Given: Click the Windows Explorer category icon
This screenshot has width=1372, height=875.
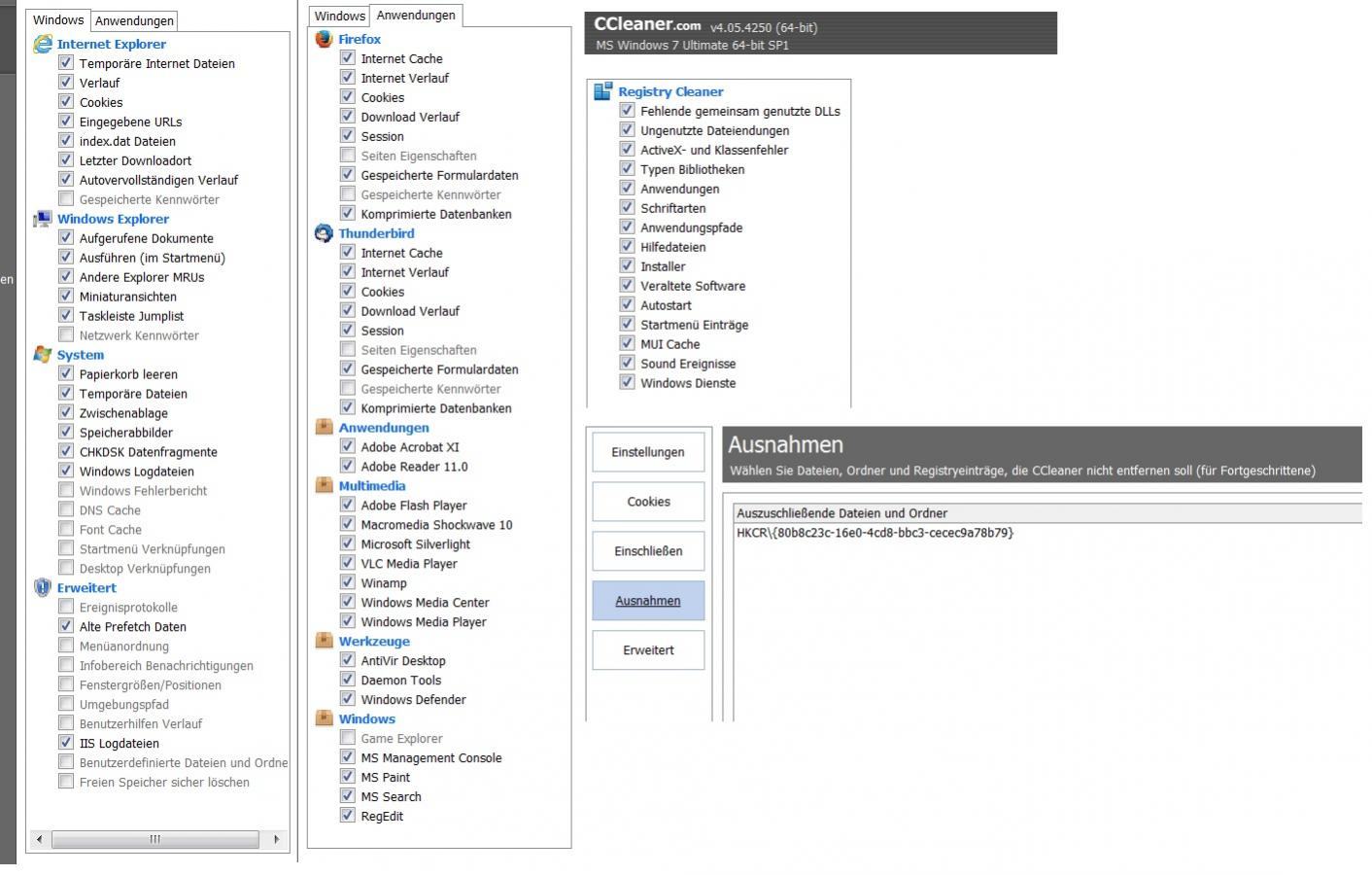Looking at the screenshot, I should [x=42, y=219].
